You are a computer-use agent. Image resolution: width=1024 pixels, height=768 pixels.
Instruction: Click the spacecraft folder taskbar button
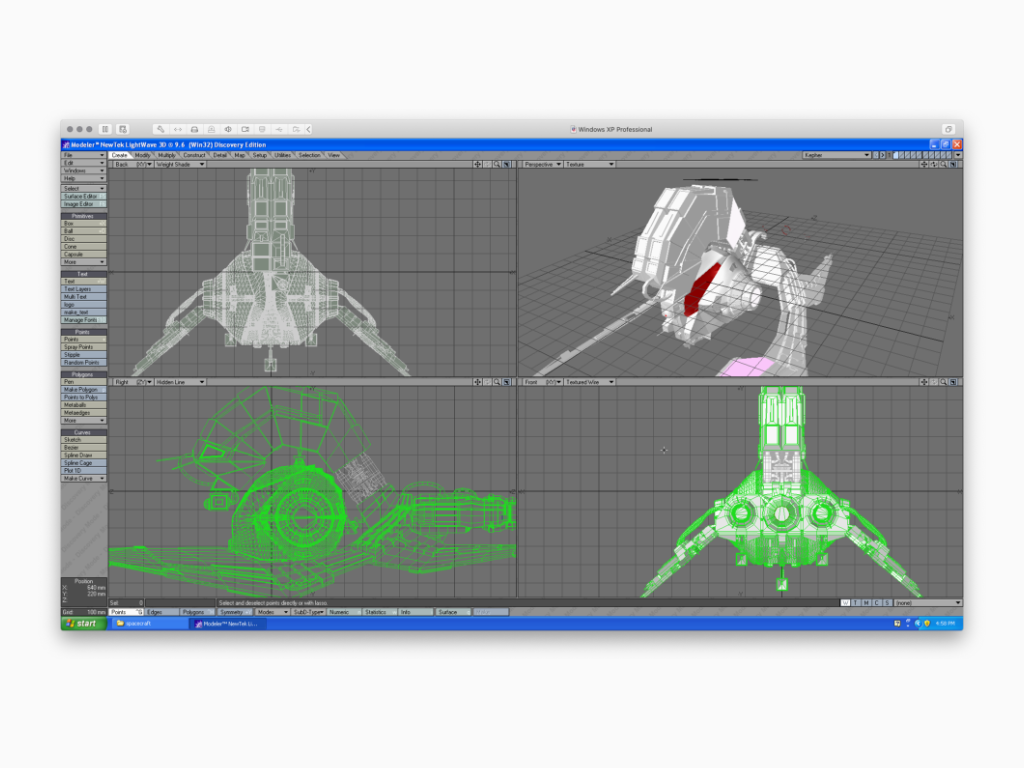tap(149, 624)
